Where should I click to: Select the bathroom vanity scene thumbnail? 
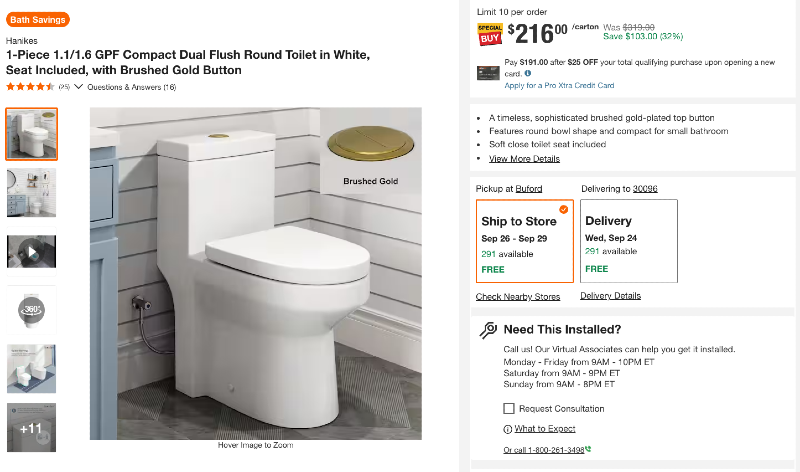[x=32, y=193]
